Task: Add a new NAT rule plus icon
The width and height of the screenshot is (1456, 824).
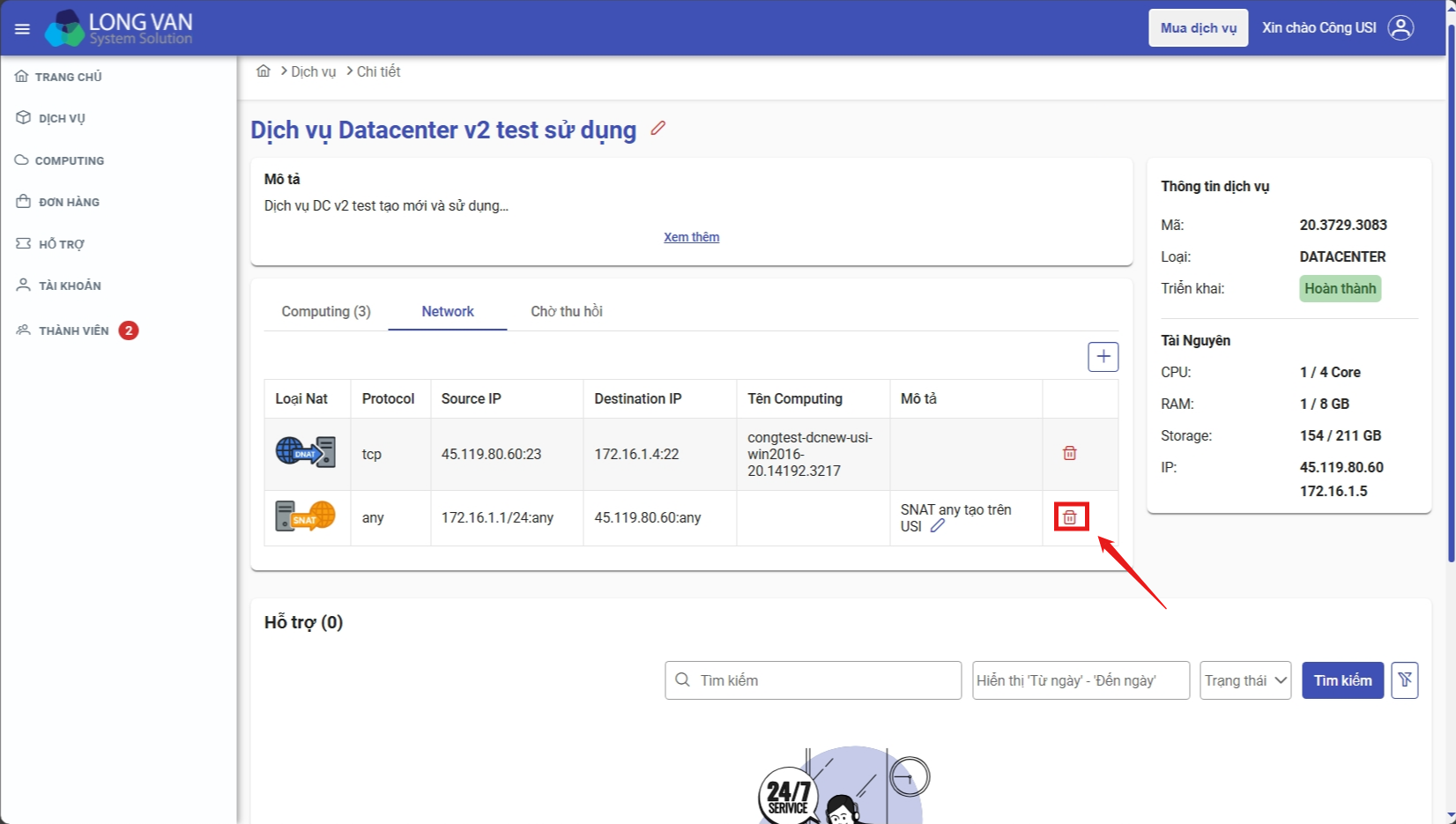Action: [x=1103, y=356]
